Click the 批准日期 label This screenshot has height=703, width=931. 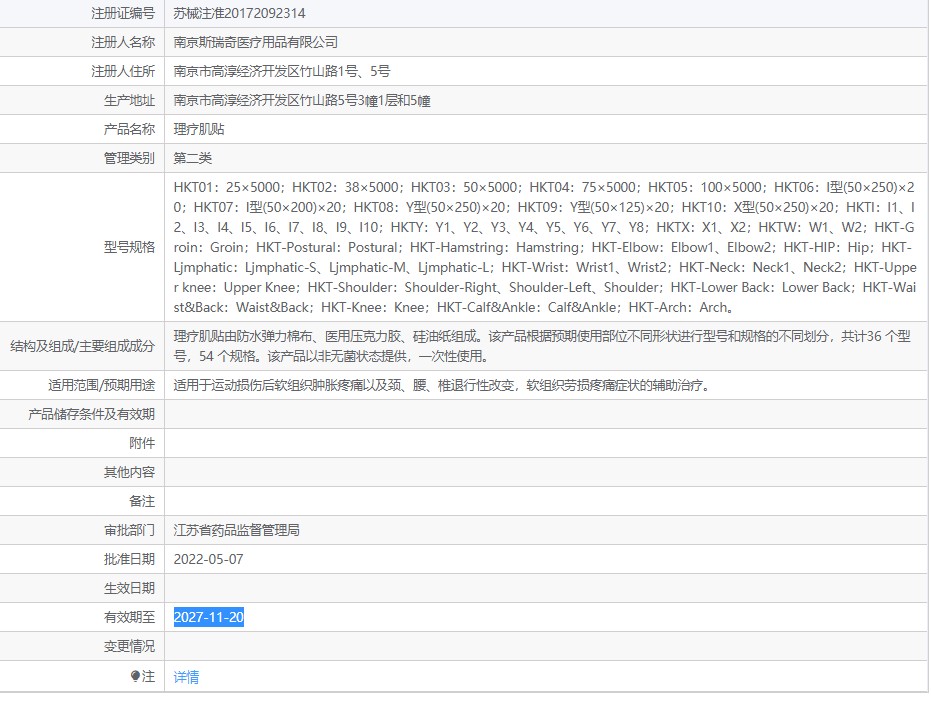click(x=129, y=559)
